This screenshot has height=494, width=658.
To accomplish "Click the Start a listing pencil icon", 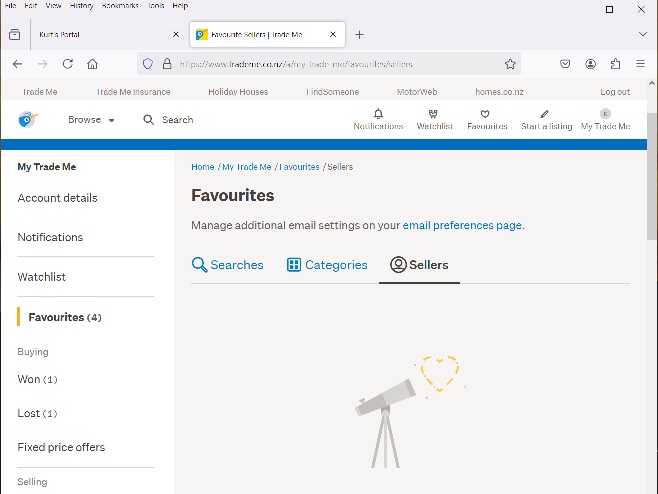I will pyautogui.click(x=545, y=114).
